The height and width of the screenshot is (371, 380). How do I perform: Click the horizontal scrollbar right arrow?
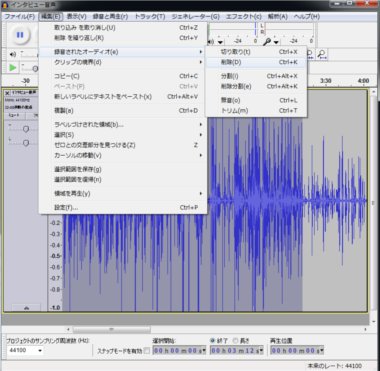pos(365,329)
